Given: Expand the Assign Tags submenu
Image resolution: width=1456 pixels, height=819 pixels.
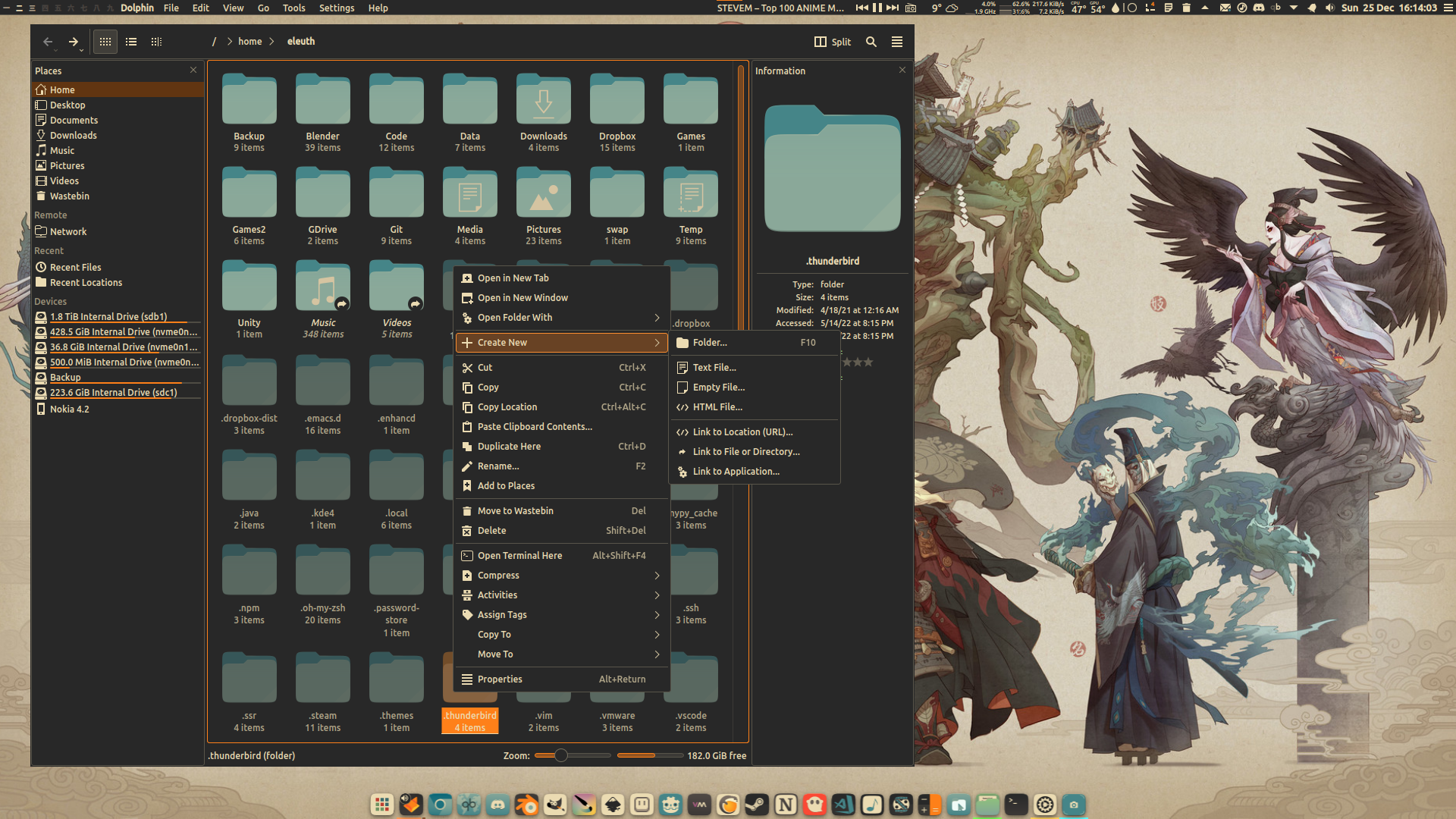Looking at the screenshot, I should point(561,615).
